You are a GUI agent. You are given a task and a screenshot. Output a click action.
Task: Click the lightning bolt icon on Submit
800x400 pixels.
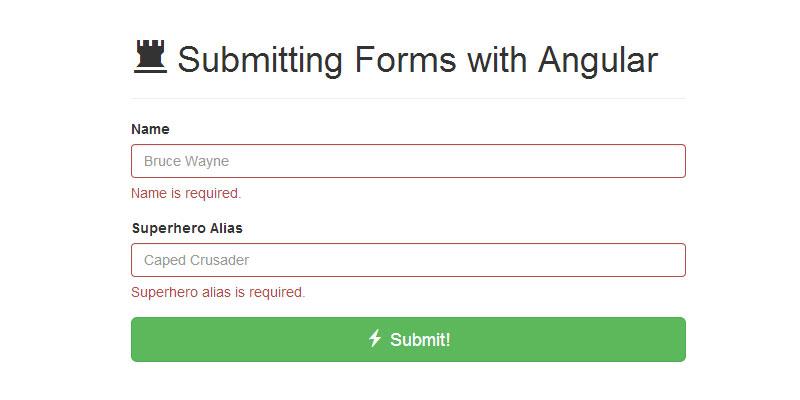pos(375,339)
